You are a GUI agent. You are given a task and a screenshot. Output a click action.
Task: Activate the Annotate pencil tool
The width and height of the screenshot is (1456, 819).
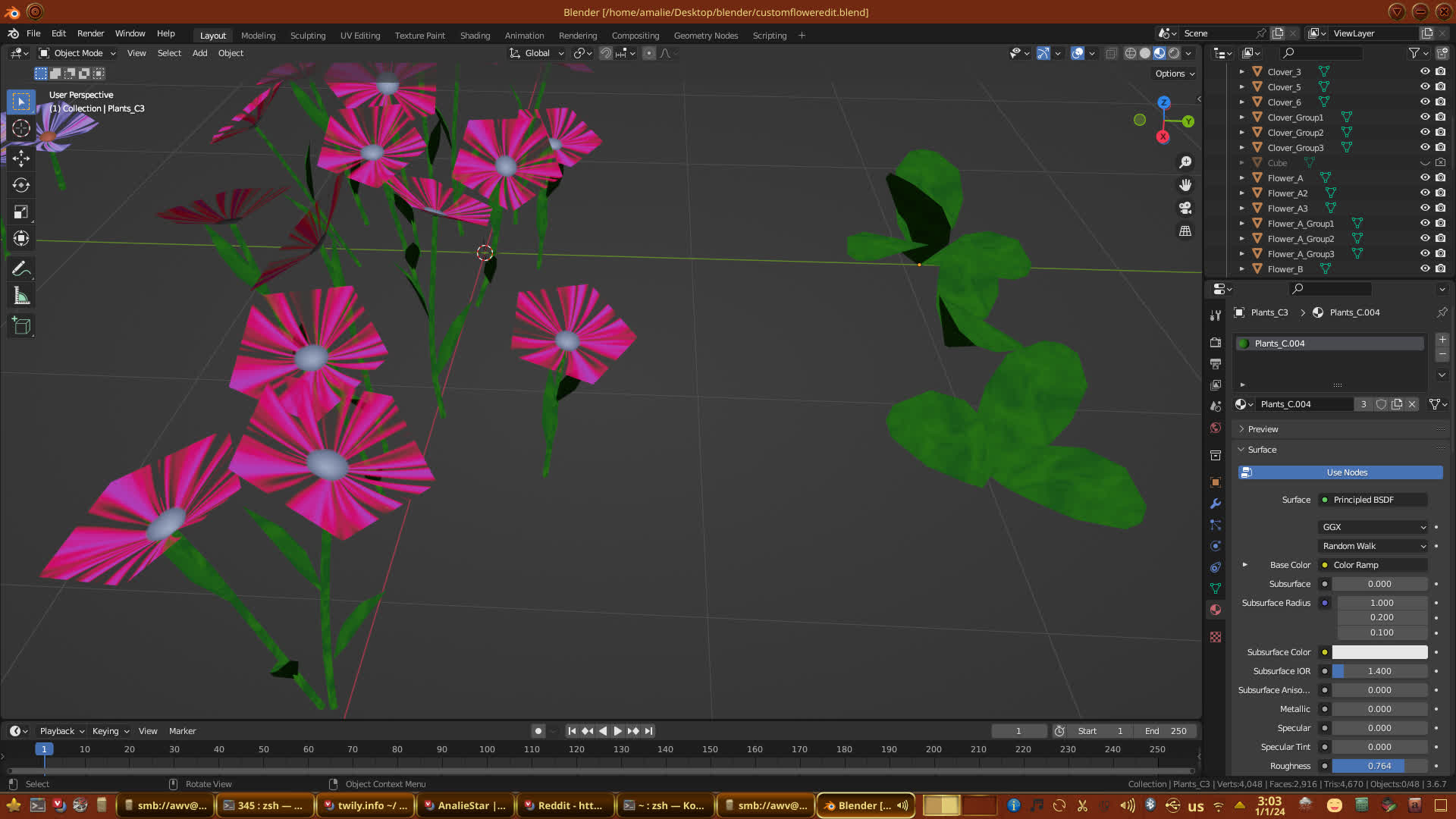coord(21,268)
